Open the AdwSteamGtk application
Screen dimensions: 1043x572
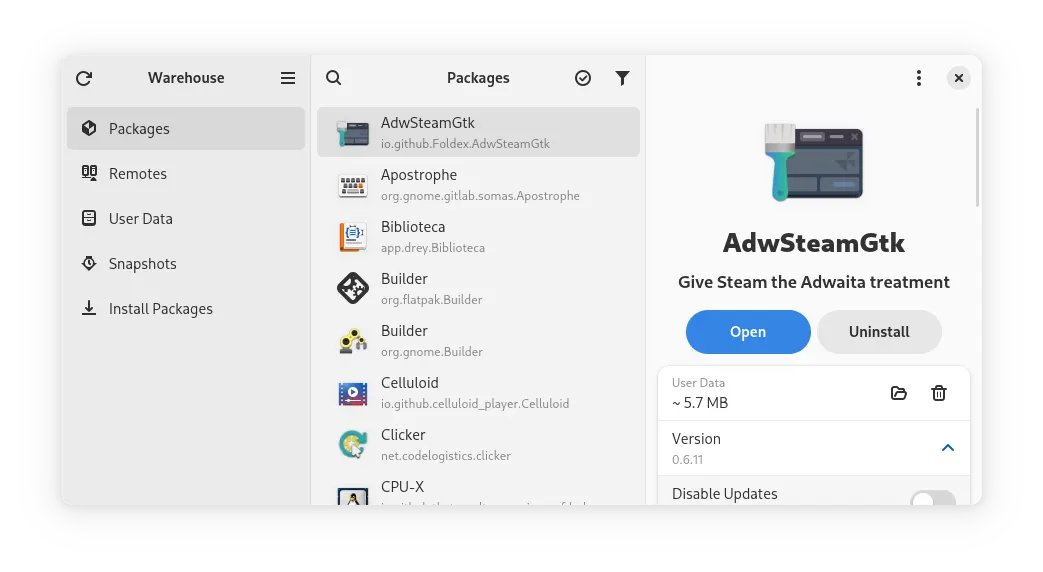coord(748,332)
